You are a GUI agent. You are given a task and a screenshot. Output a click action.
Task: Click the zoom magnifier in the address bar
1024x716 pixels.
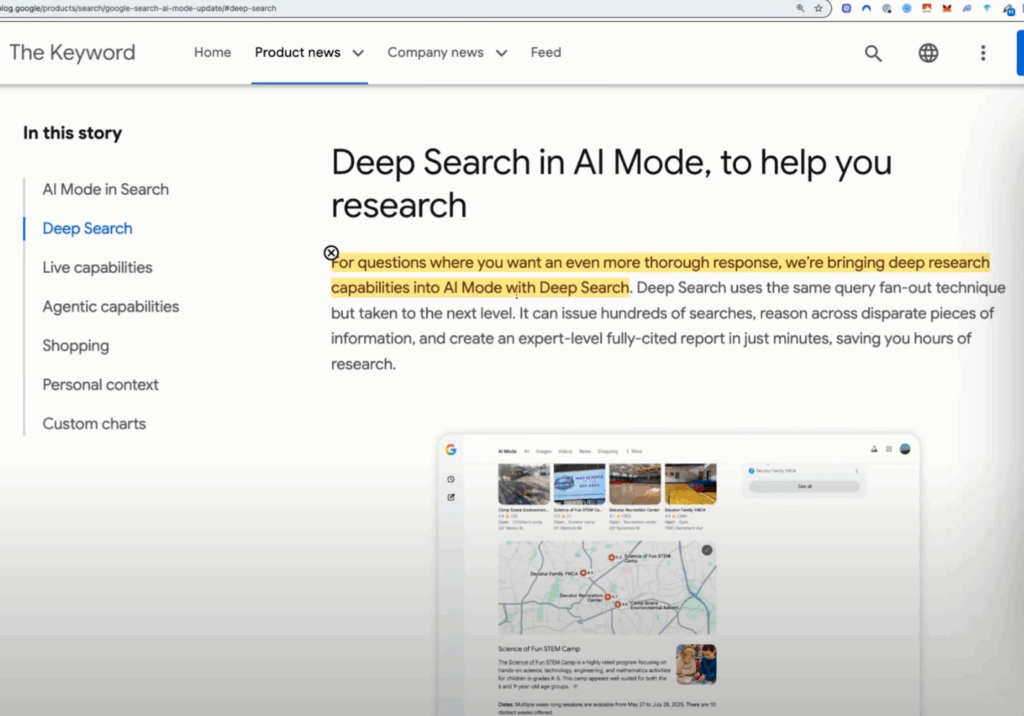[800, 8]
